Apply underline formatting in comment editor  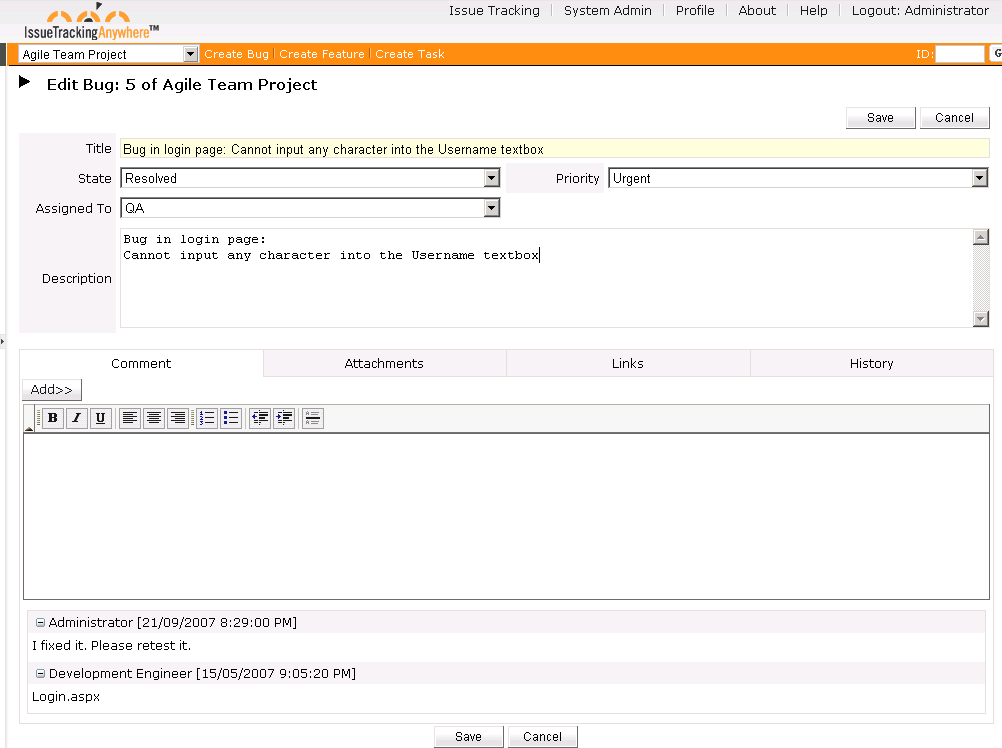(101, 418)
